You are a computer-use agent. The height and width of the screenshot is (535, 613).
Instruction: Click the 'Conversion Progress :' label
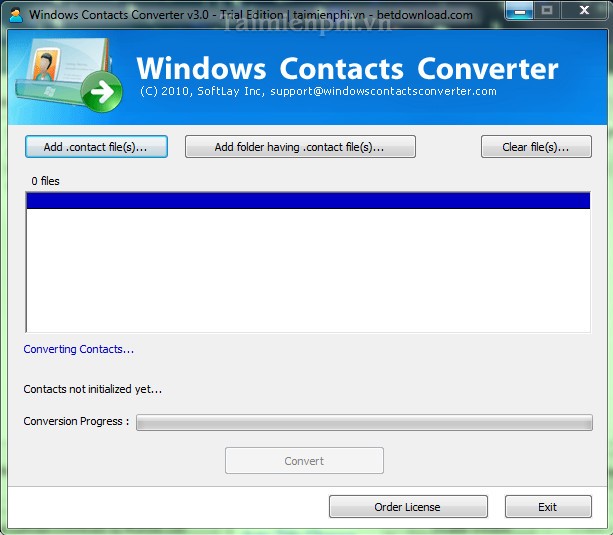(76, 421)
